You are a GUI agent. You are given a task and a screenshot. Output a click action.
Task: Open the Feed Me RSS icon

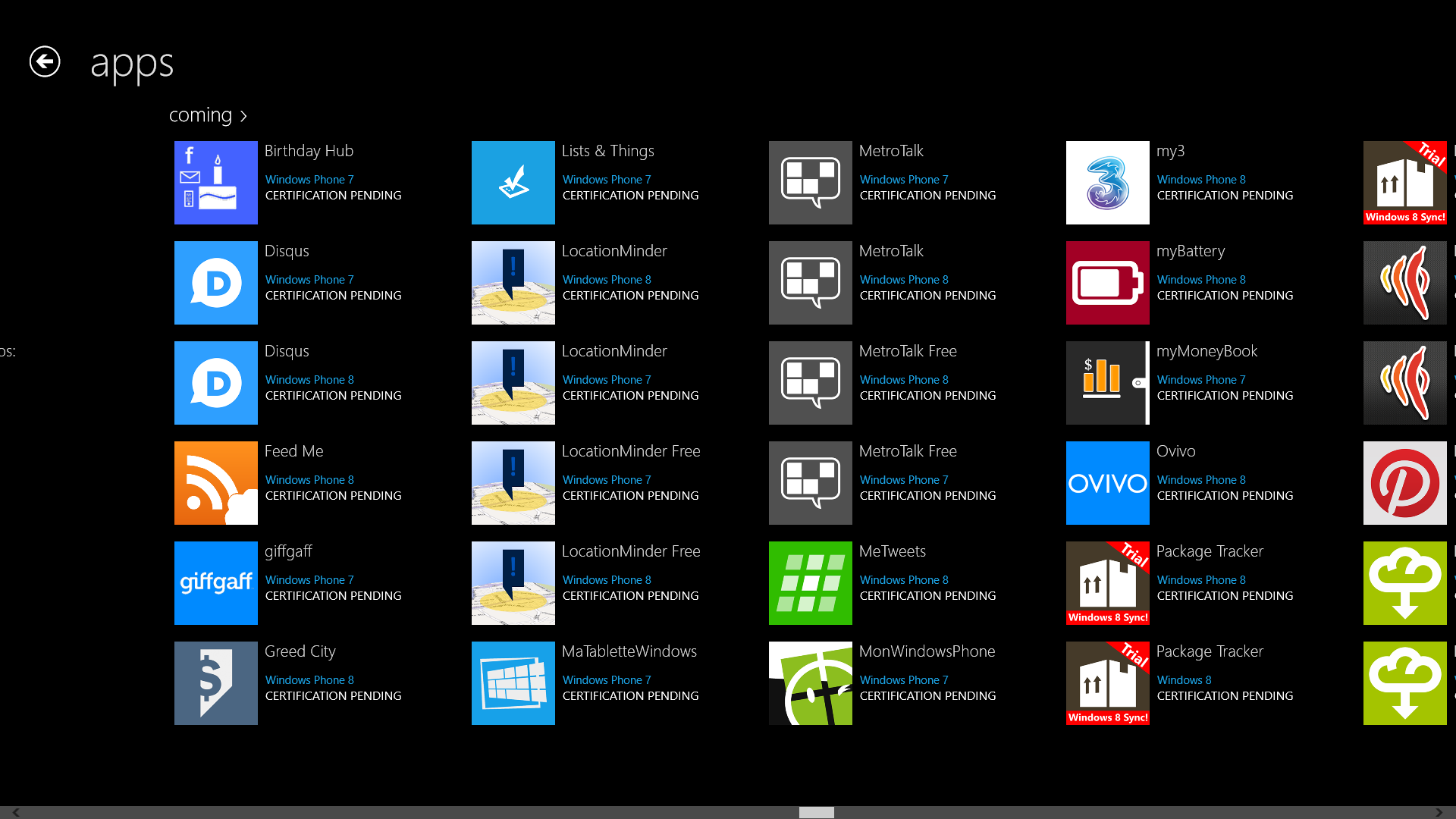(216, 483)
